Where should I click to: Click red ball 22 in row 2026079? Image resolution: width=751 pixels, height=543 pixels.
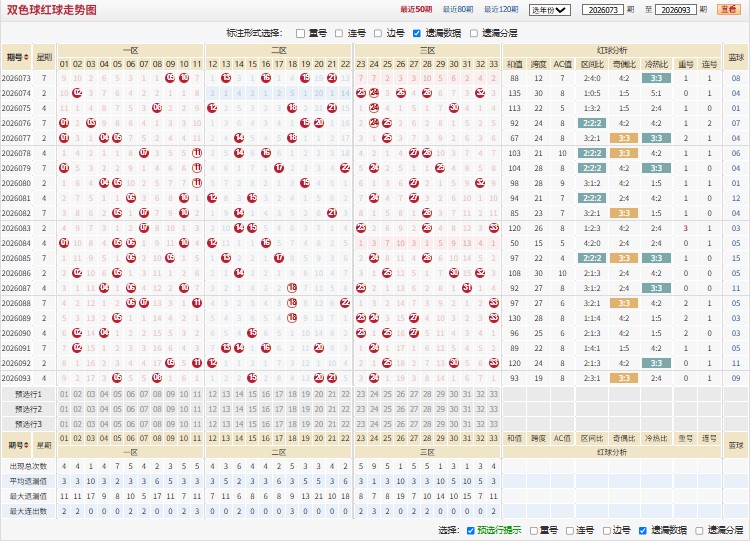[x=345, y=168]
